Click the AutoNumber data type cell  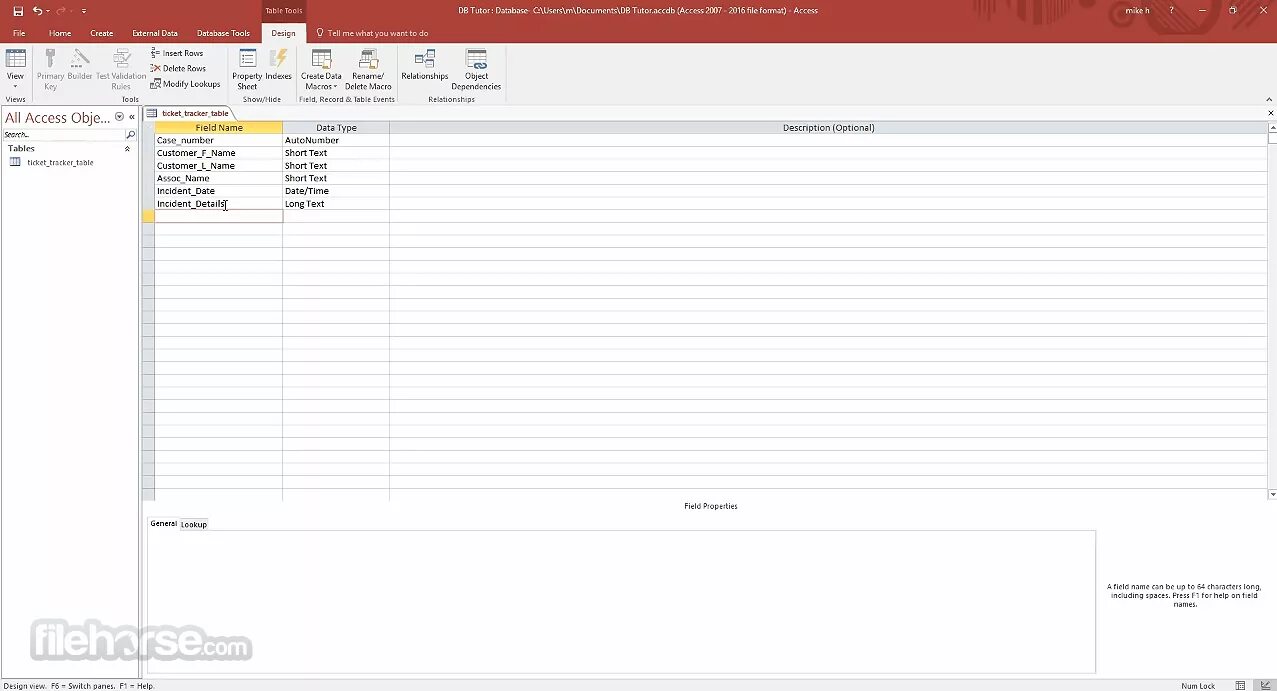pyautogui.click(x=336, y=140)
